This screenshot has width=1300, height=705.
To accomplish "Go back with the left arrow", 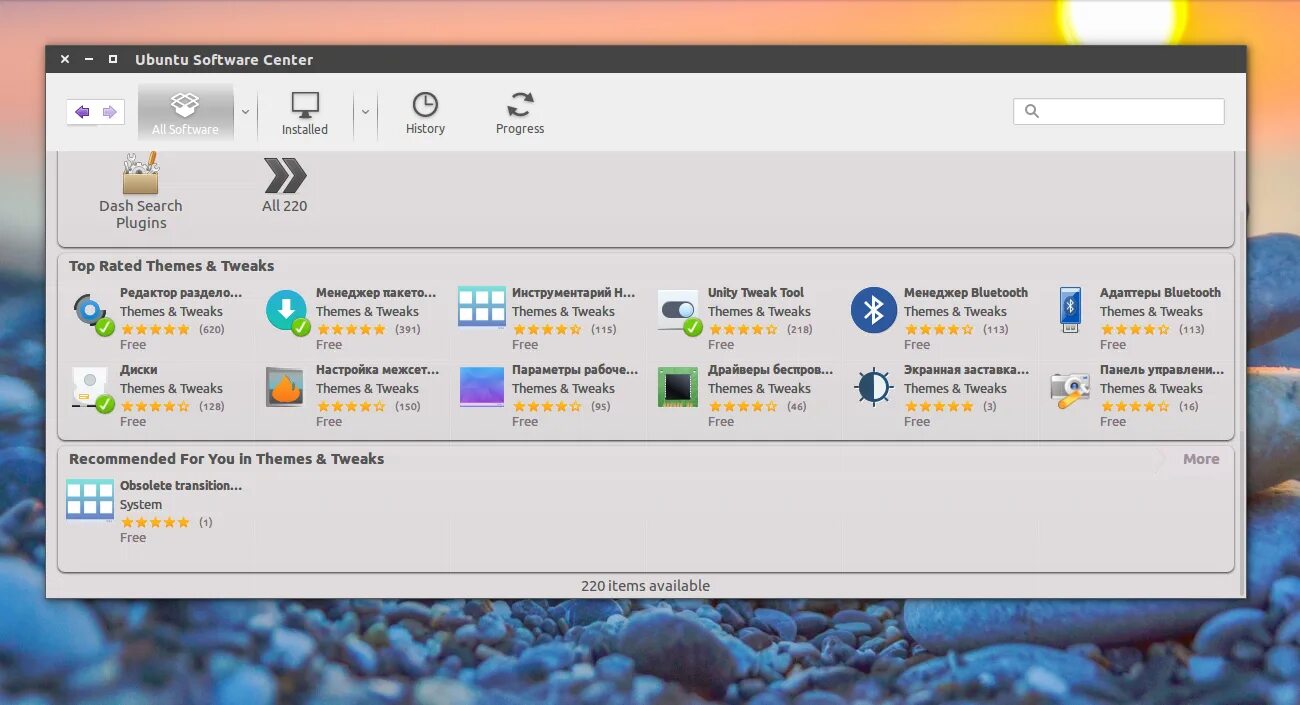I will tap(82, 112).
